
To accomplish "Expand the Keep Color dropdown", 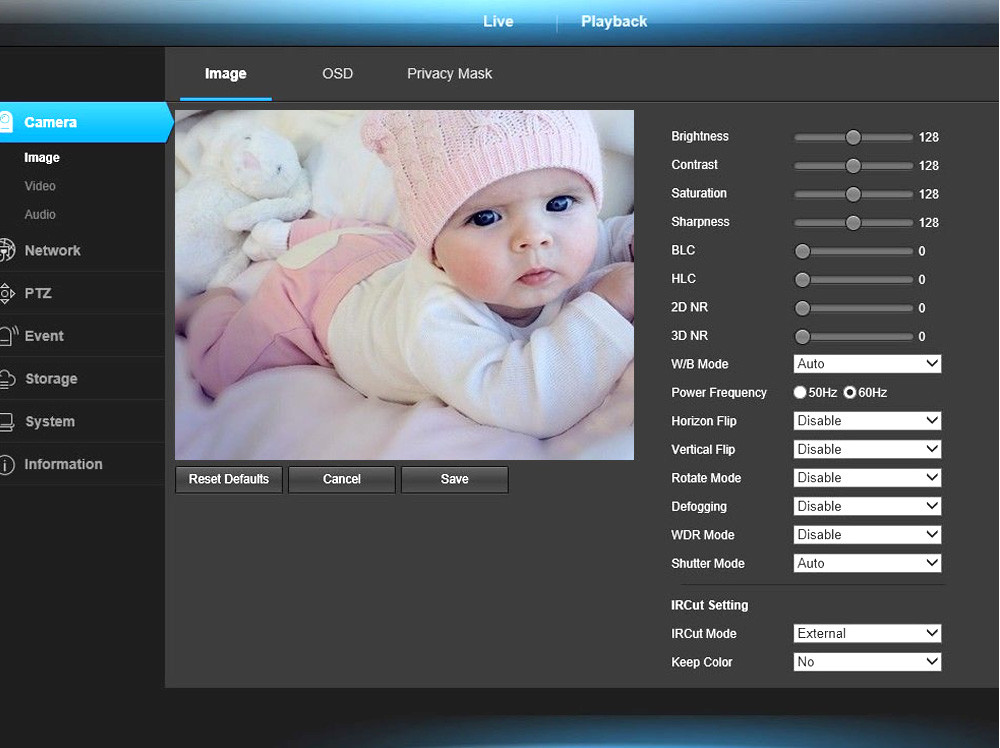I will coord(867,662).
